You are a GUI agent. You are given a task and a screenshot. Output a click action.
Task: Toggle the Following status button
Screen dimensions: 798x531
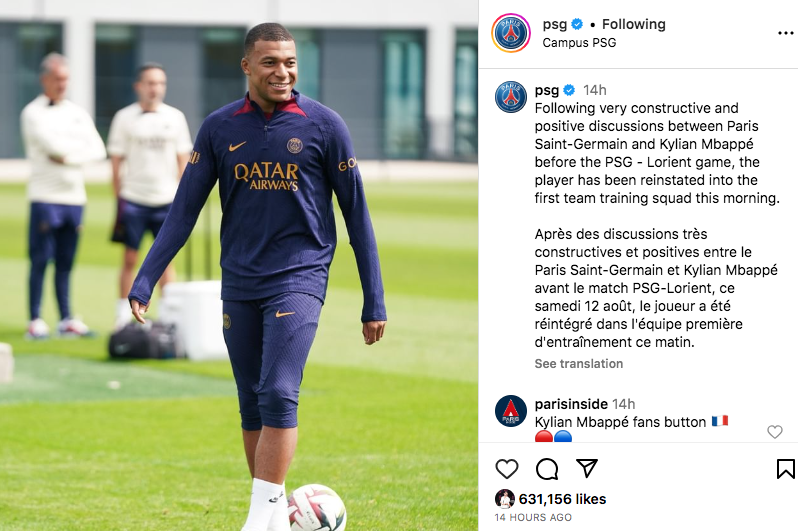[x=634, y=24]
